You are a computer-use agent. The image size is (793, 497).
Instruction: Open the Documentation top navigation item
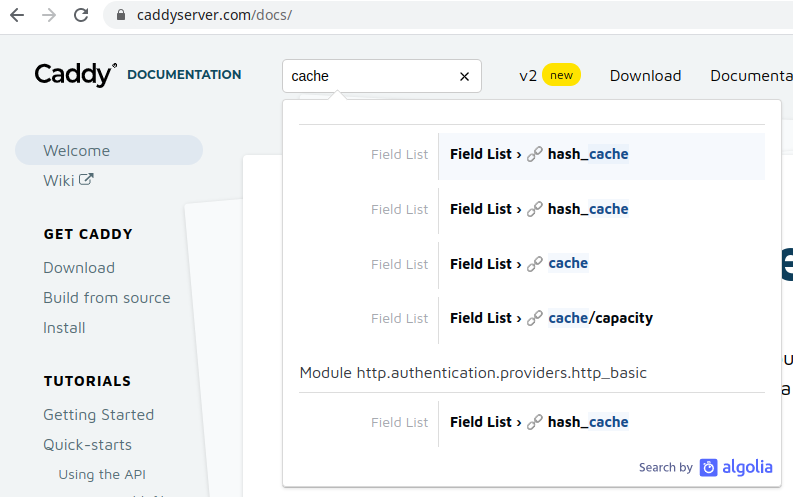752,76
